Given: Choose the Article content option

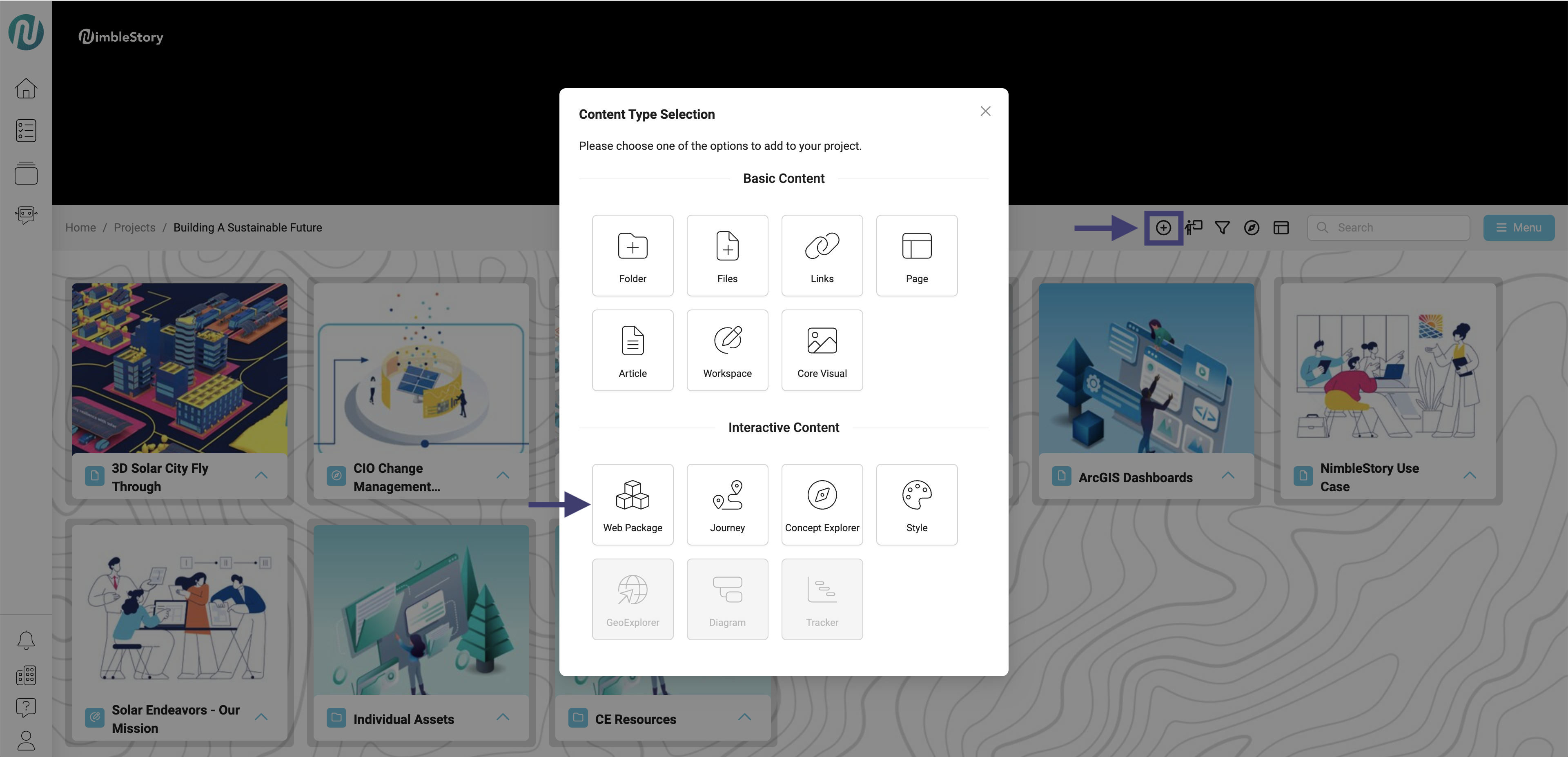Looking at the screenshot, I should tap(633, 350).
